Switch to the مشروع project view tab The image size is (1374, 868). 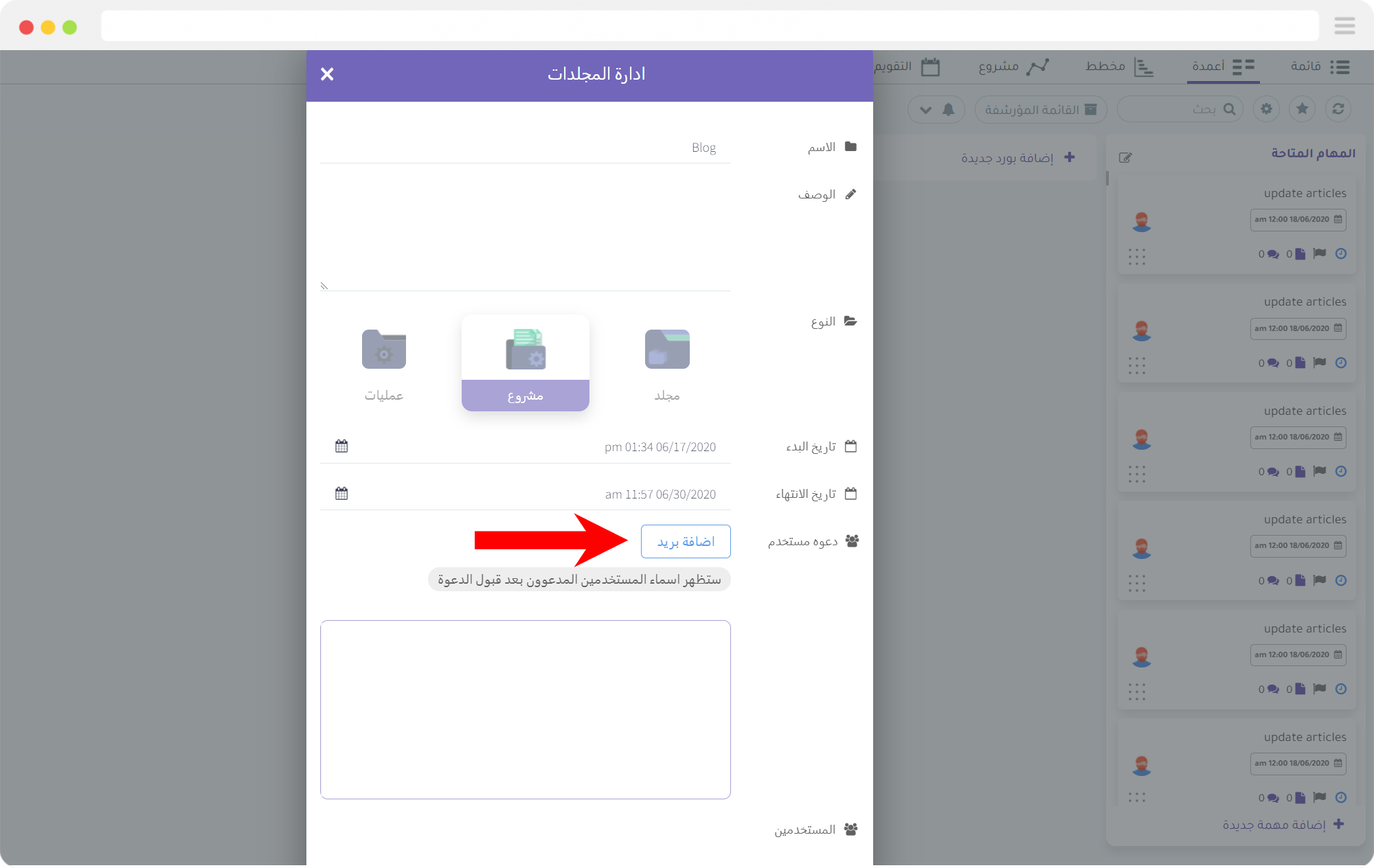pos(1013,67)
